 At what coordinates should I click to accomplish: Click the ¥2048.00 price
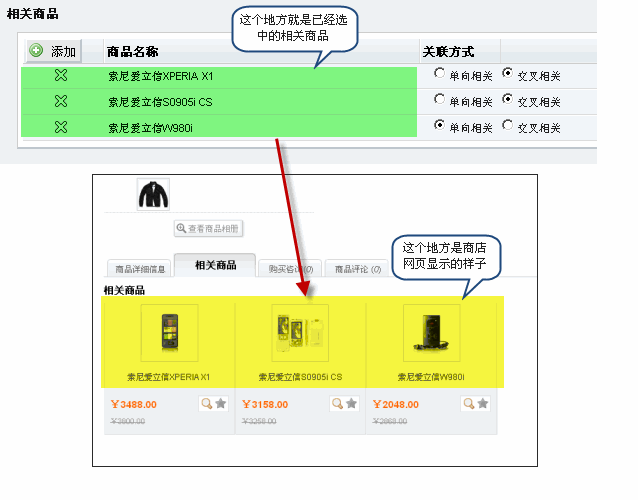click(395, 404)
